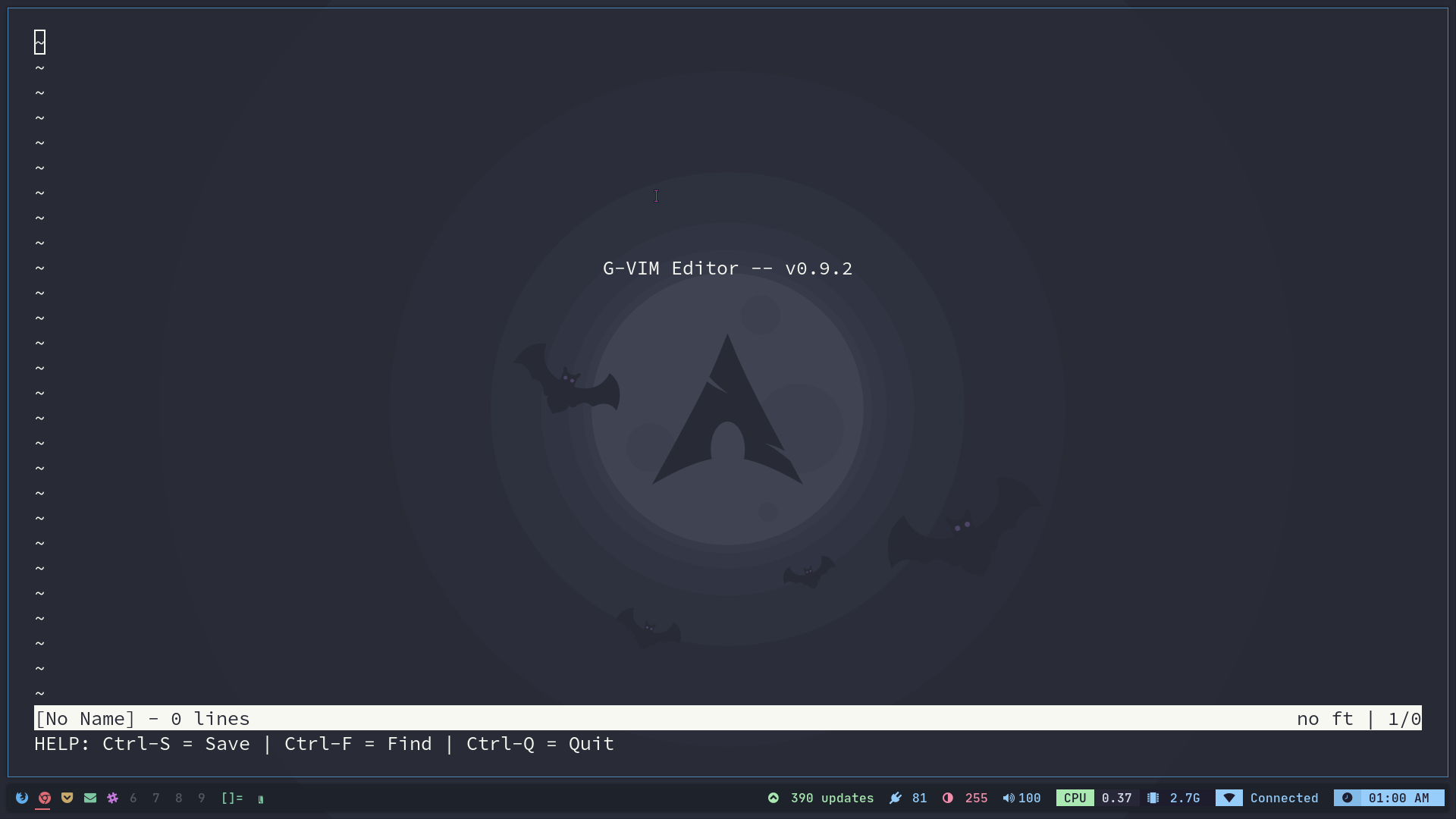Switch to workspace tag 9
The width and height of the screenshot is (1456, 819).
click(202, 798)
